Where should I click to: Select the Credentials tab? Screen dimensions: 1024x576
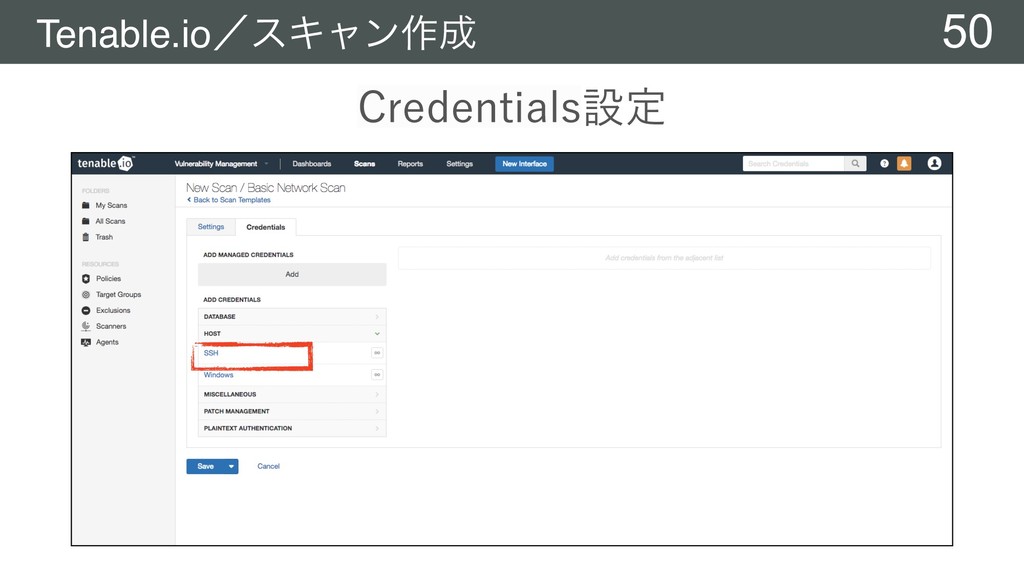(266, 227)
